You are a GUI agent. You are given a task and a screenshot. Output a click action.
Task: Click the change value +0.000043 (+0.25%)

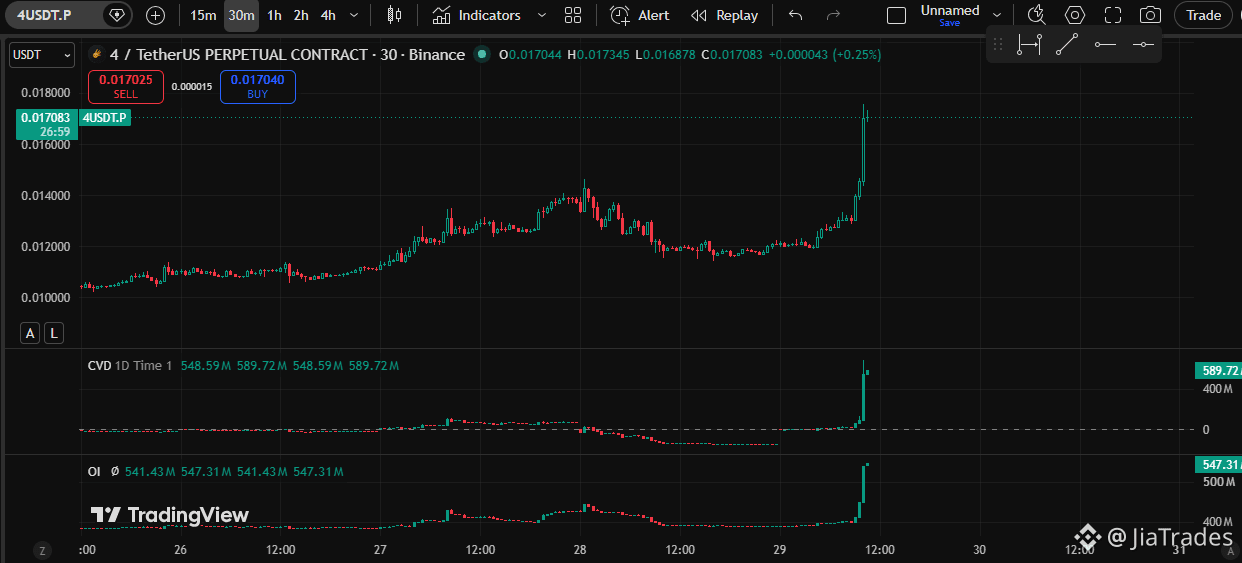click(x=825, y=55)
